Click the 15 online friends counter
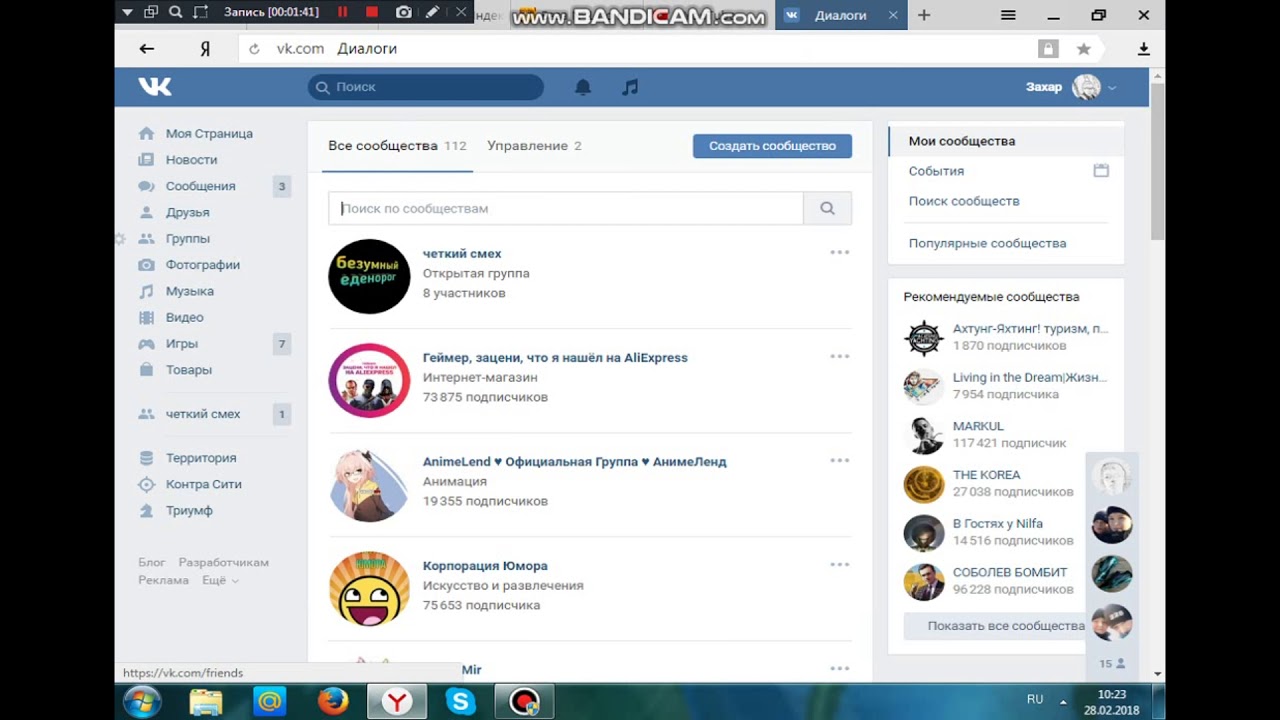 click(x=1112, y=663)
